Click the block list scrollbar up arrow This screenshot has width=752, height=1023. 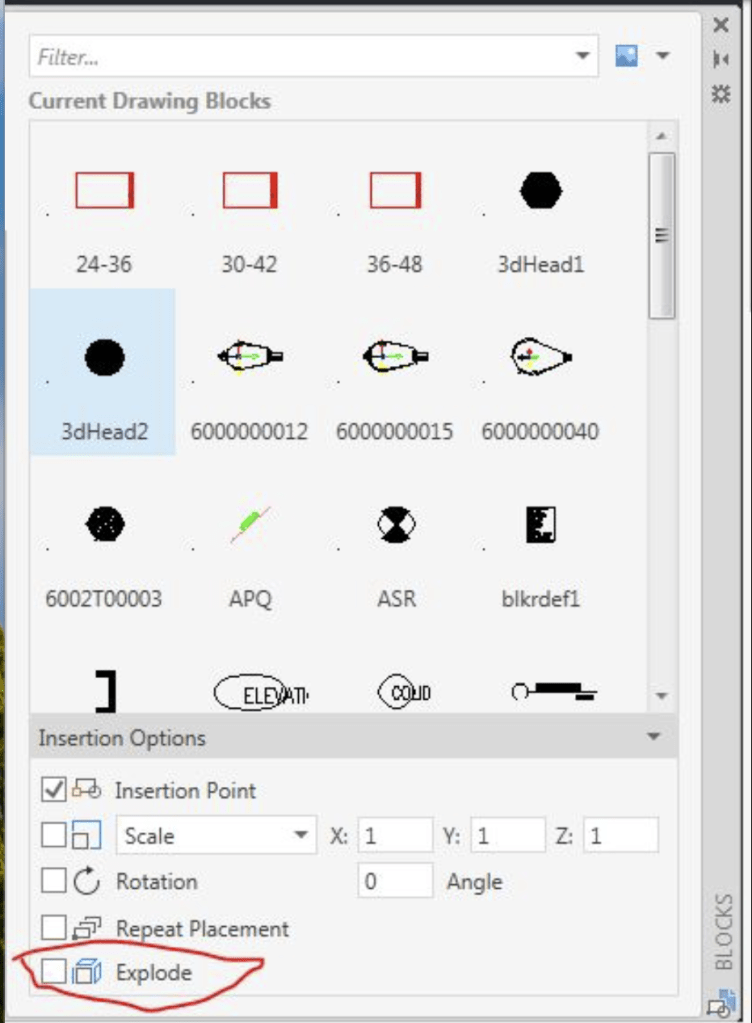click(661, 136)
